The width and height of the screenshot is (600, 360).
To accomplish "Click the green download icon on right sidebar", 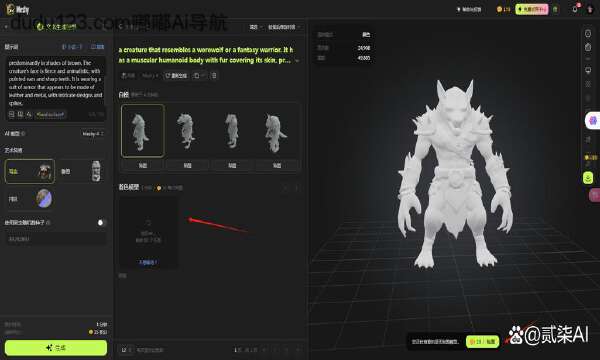I will [588, 178].
